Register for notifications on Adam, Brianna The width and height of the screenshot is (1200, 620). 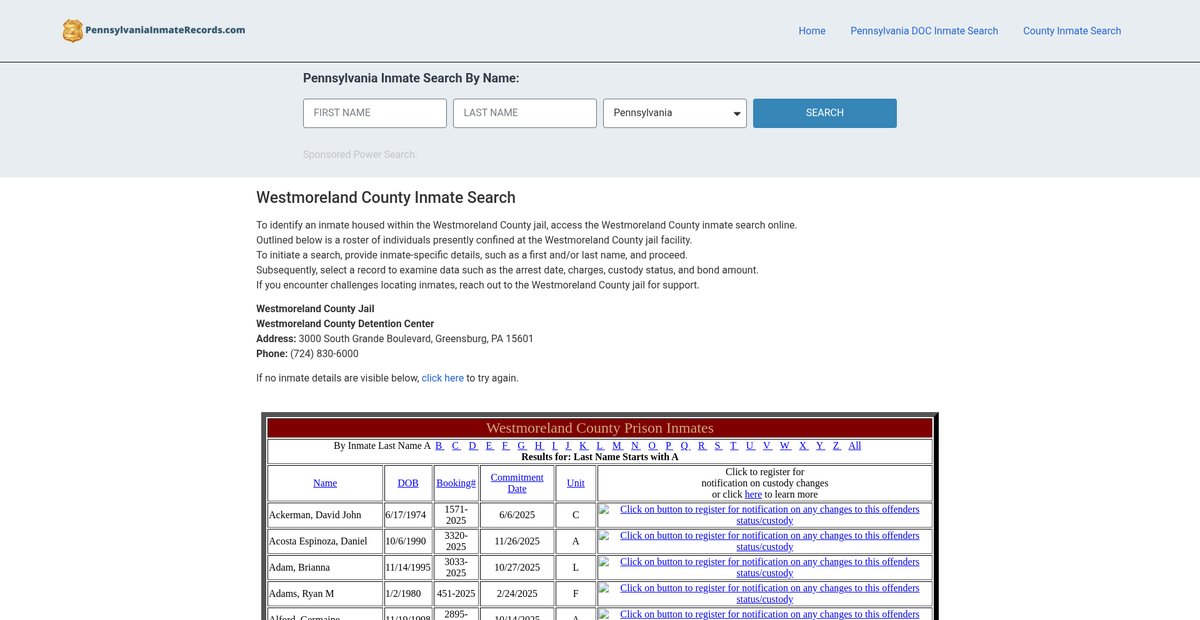point(765,567)
